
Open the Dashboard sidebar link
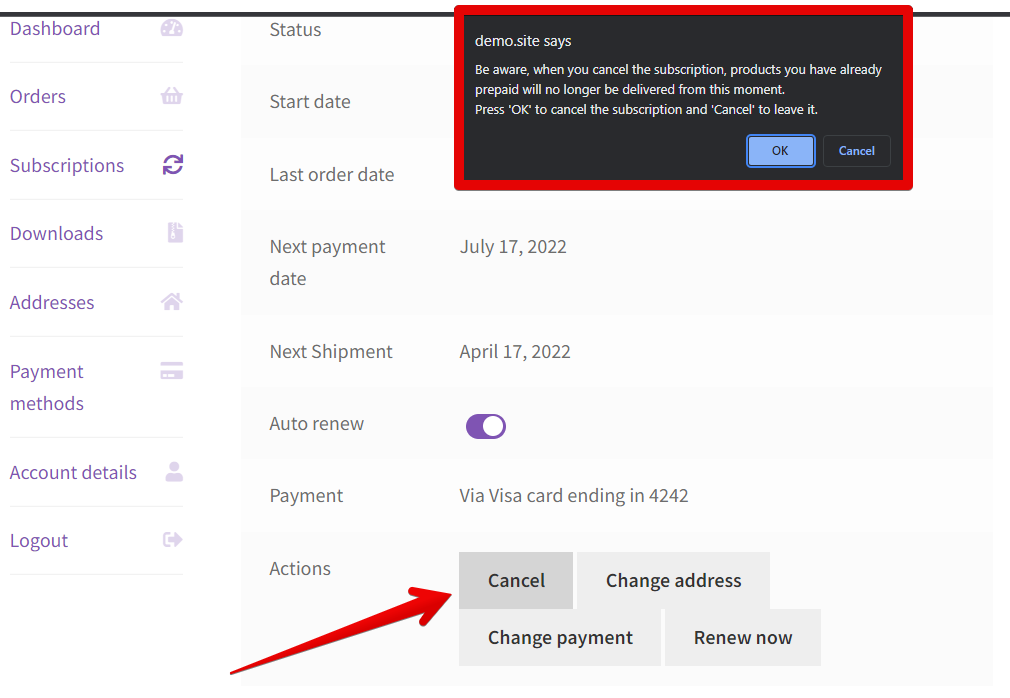(55, 29)
